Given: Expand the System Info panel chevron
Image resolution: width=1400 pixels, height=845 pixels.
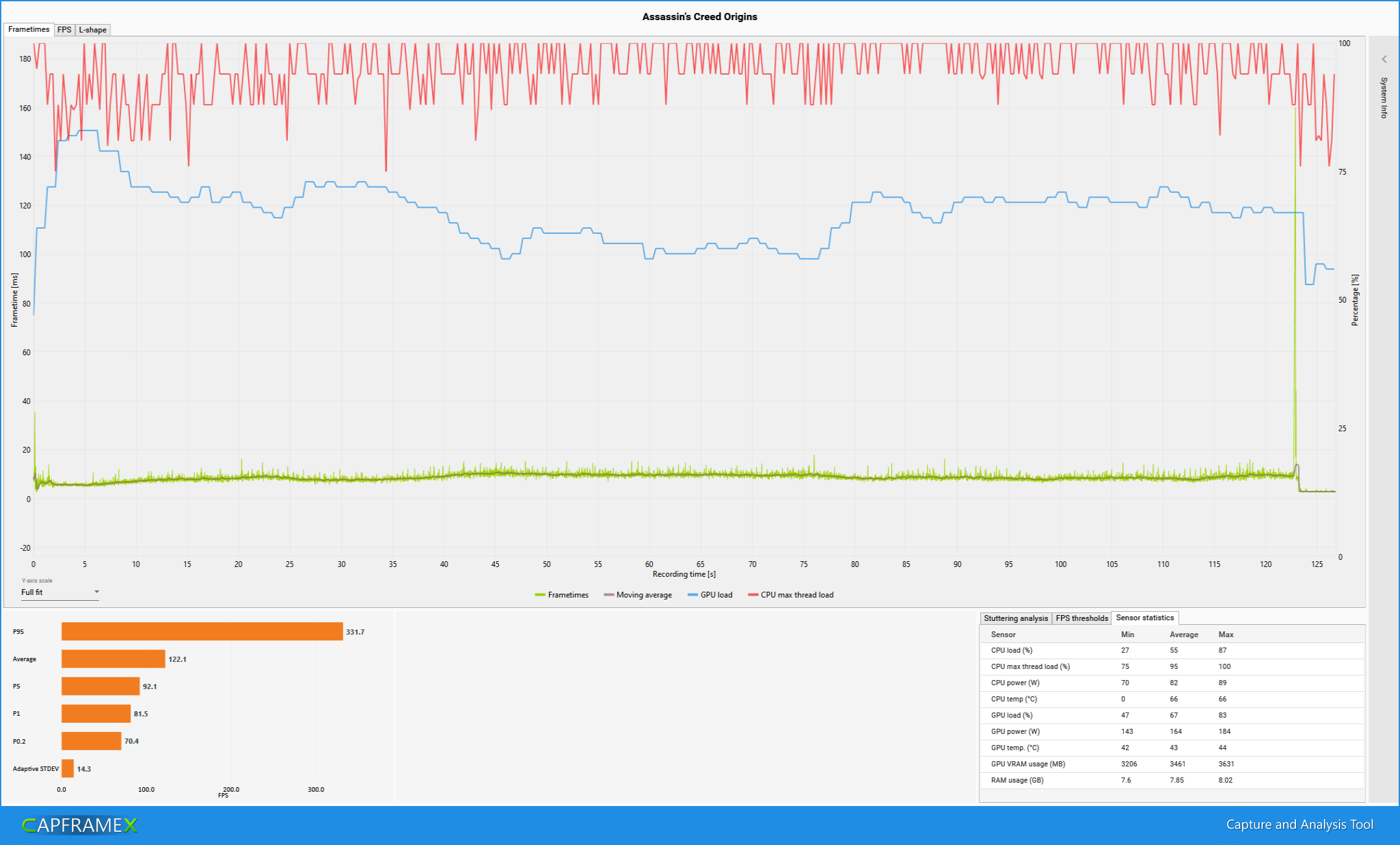Looking at the screenshot, I should (x=1384, y=59).
